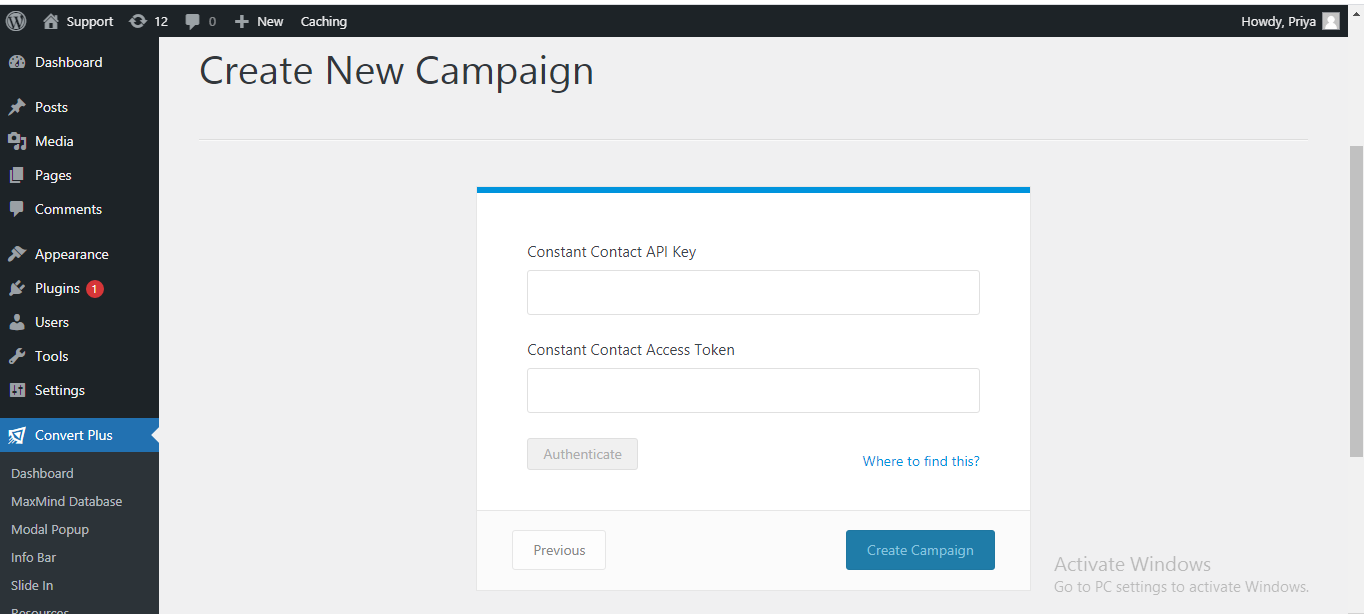Click the Authenticate button

point(582,454)
